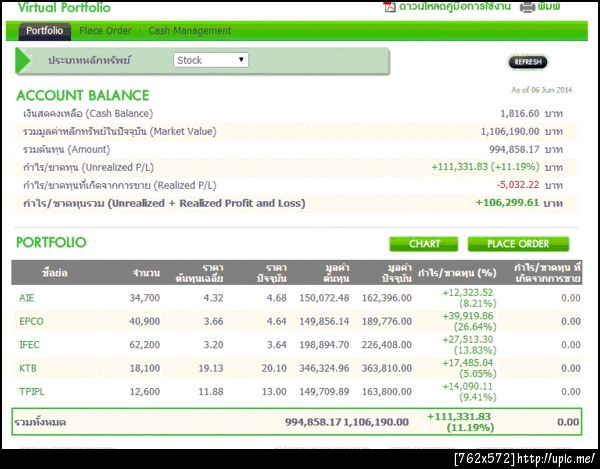Select KTB quantity 18,100
The width and height of the screenshot is (600, 469).
144,368
